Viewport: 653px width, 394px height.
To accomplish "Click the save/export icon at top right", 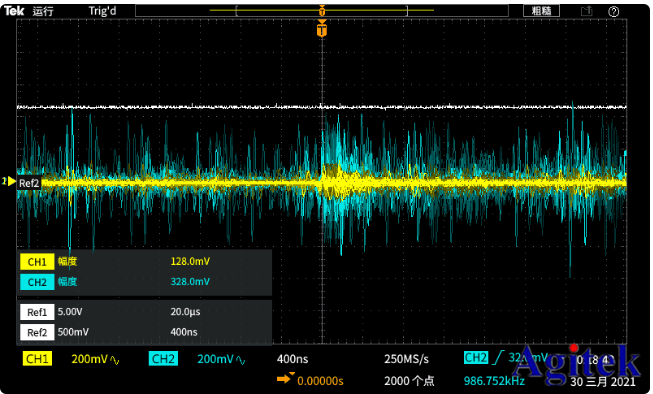I will [x=587, y=11].
